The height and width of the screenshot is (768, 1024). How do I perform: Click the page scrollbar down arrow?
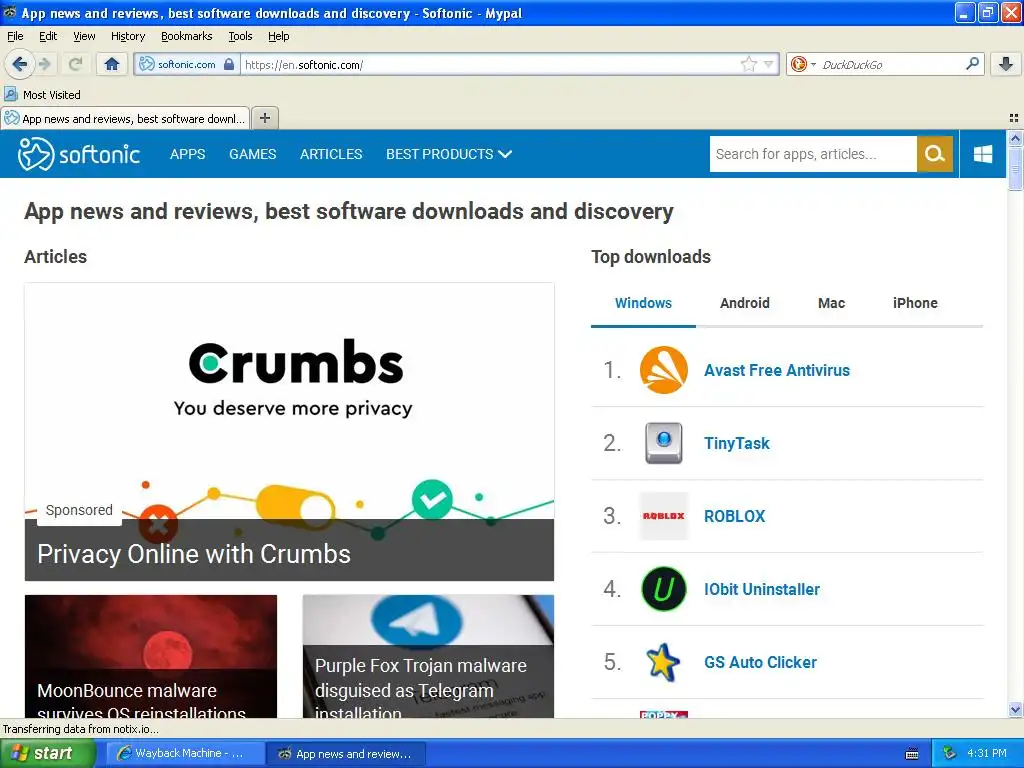(x=1015, y=710)
